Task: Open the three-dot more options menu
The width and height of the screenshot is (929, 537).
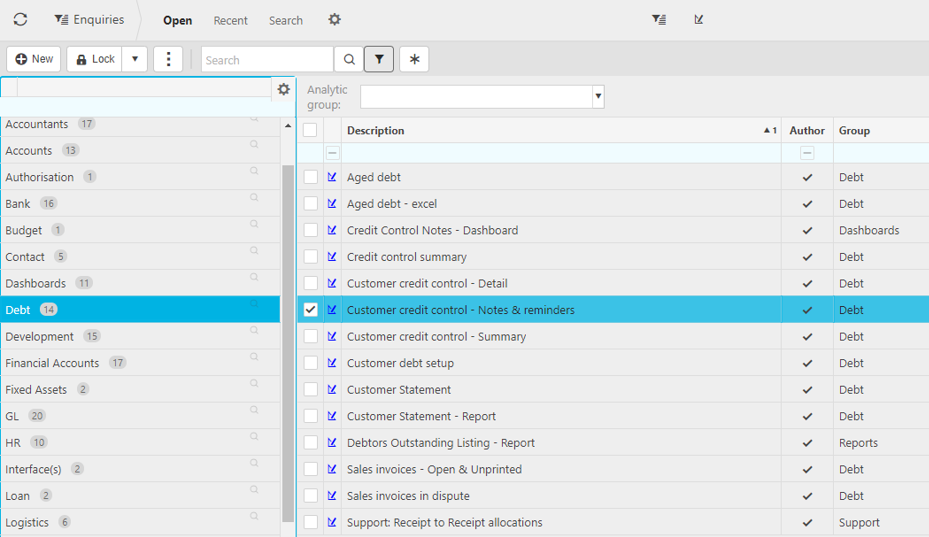Action: (x=168, y=59)
